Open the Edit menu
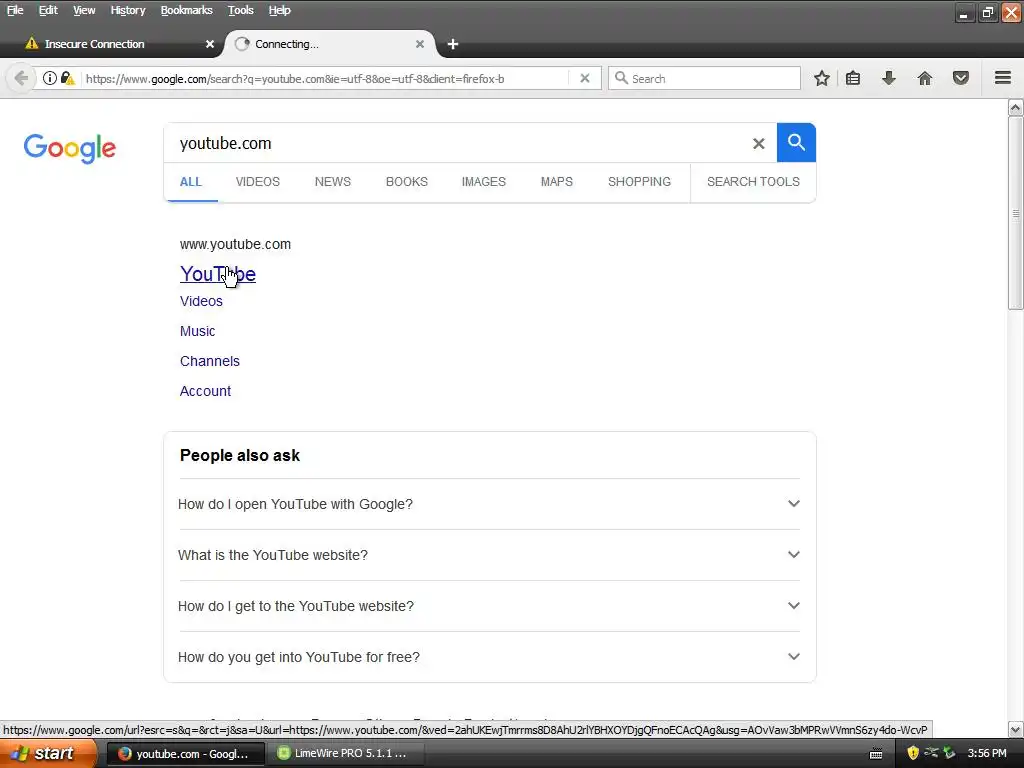The width and height of the screenshot is (1024, 768). (48, 10)
